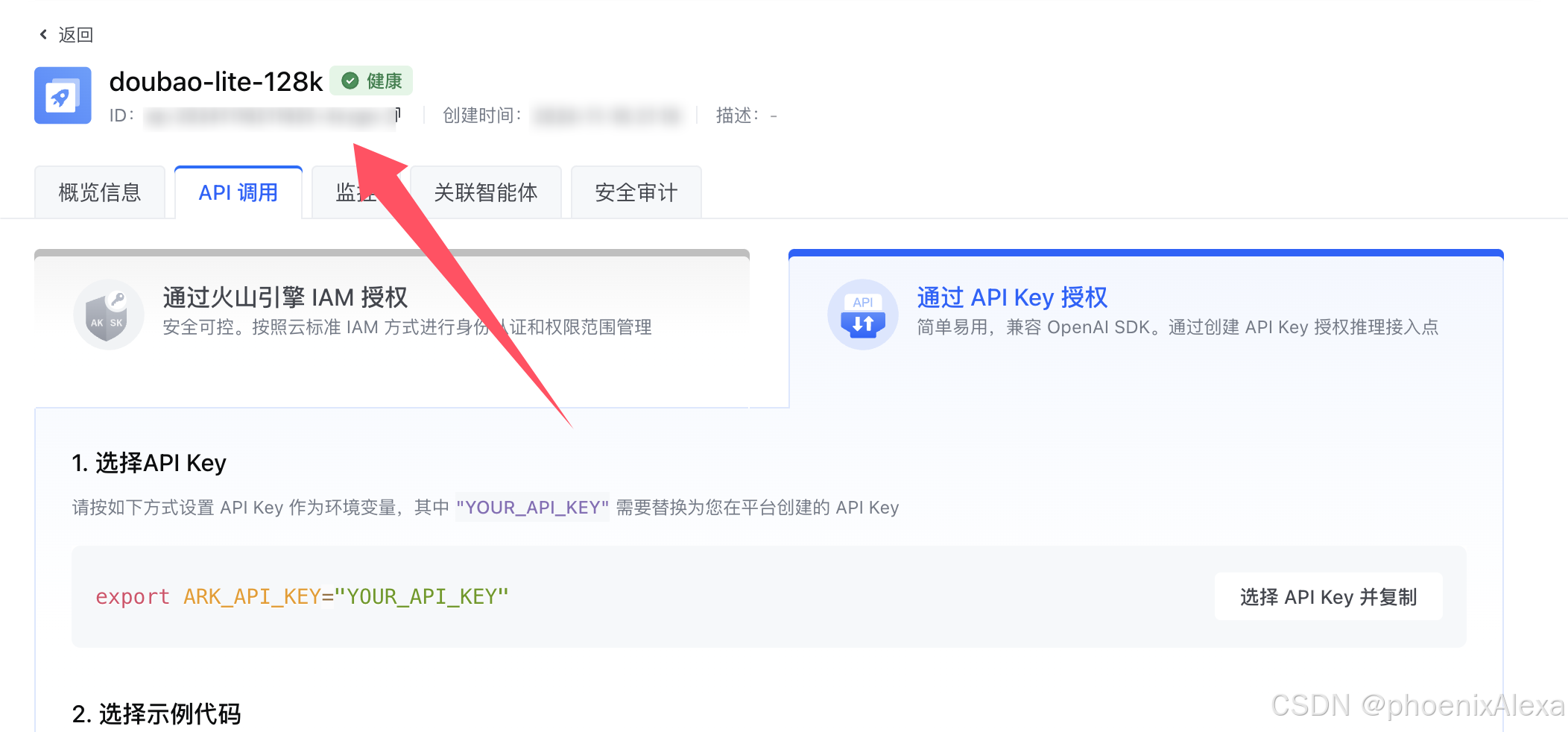This screenshot has height=732, width=1568.
Task: Click the 描述 field label
Action: click(738, 116)
